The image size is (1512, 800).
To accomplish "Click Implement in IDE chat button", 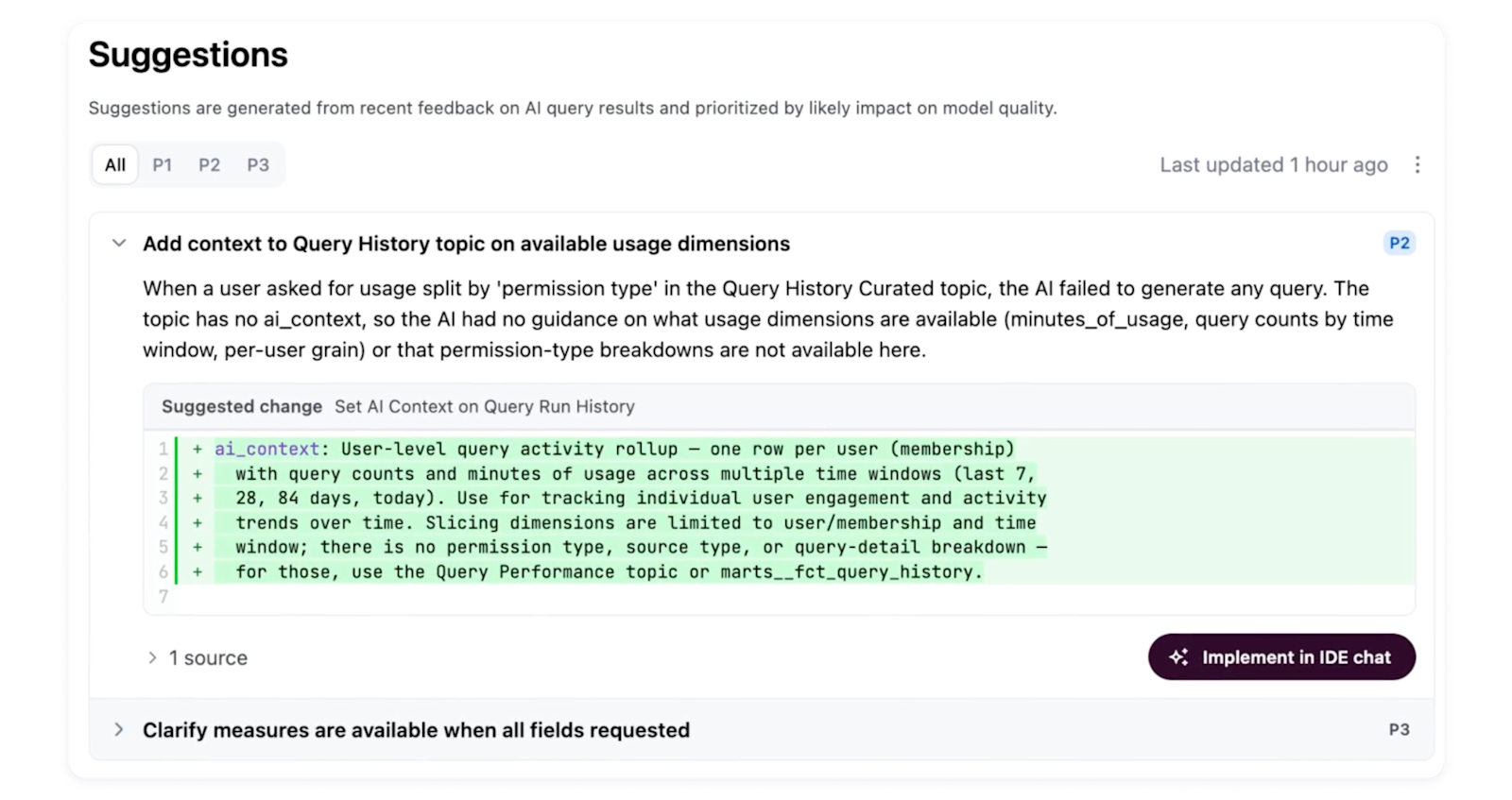I will click(x=1281, y=656).
